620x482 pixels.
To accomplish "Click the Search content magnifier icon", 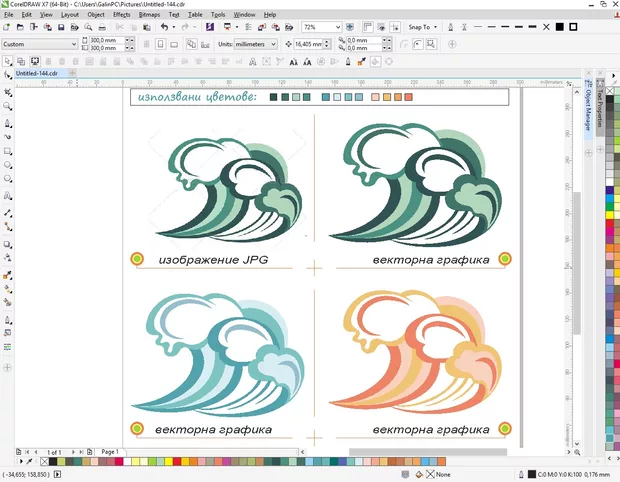I will [x=88, y=27].
